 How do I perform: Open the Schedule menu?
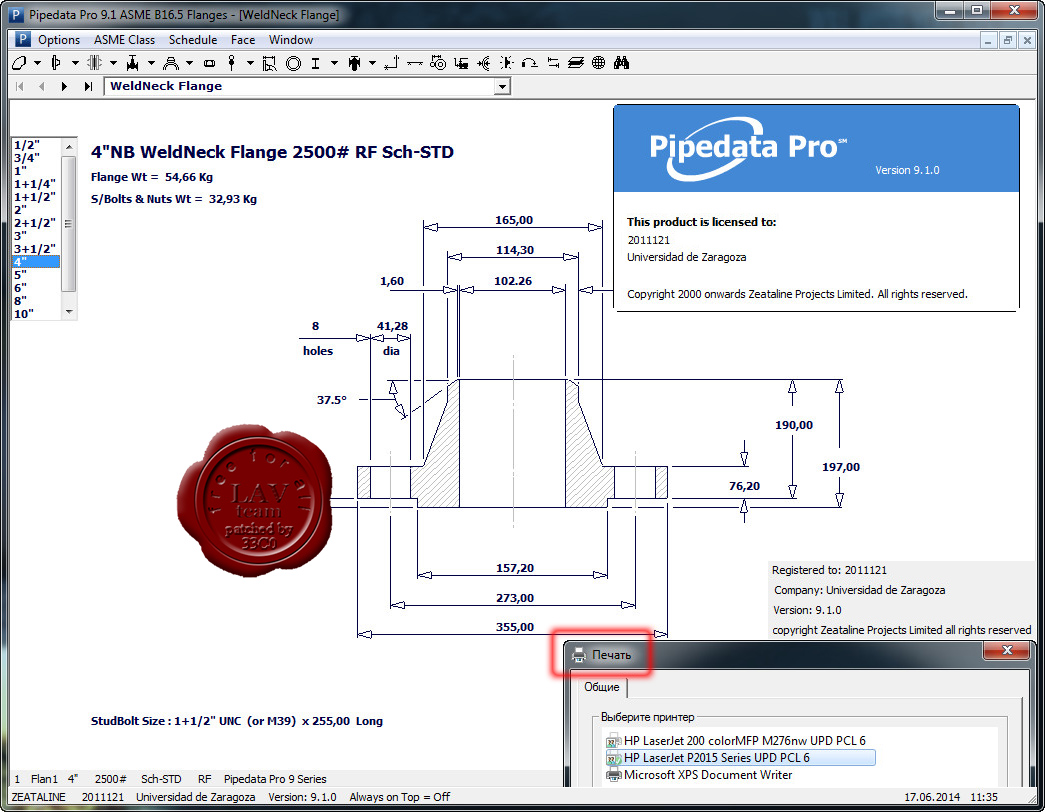click(x=193, y=40)
